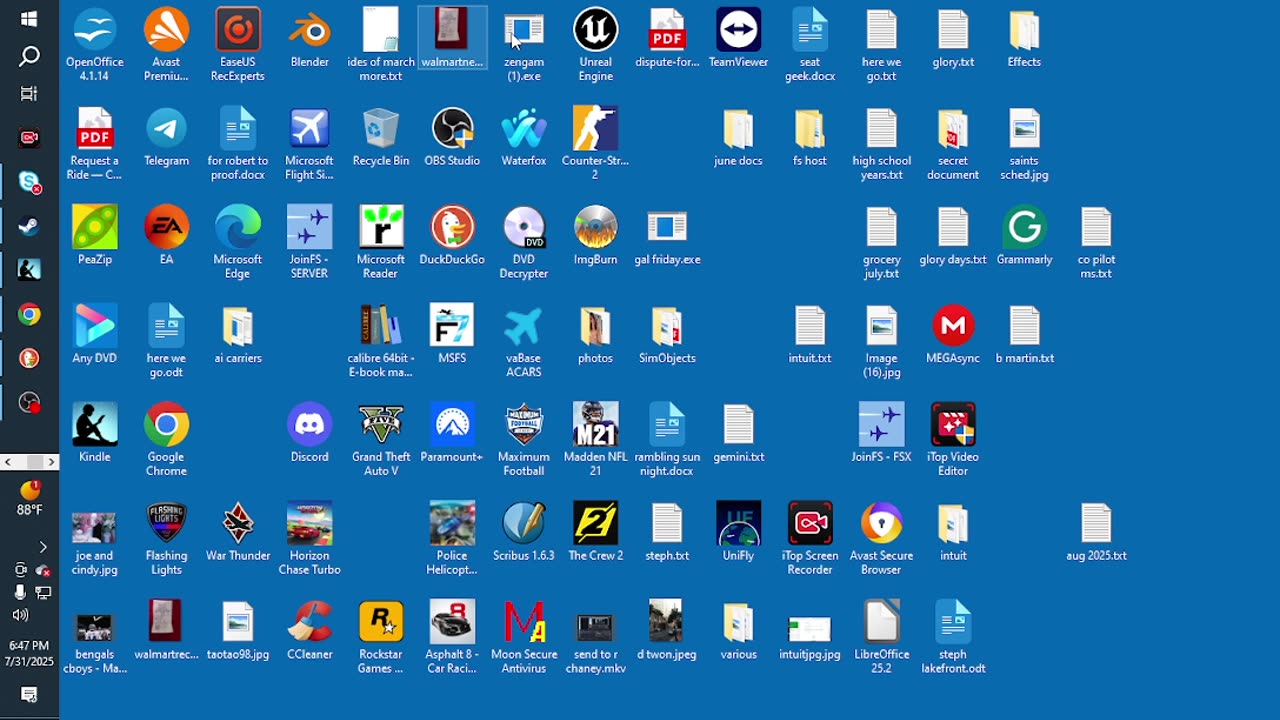Open OBS Studio from the taskbar

pyautogui.click(x=29, y=403)
